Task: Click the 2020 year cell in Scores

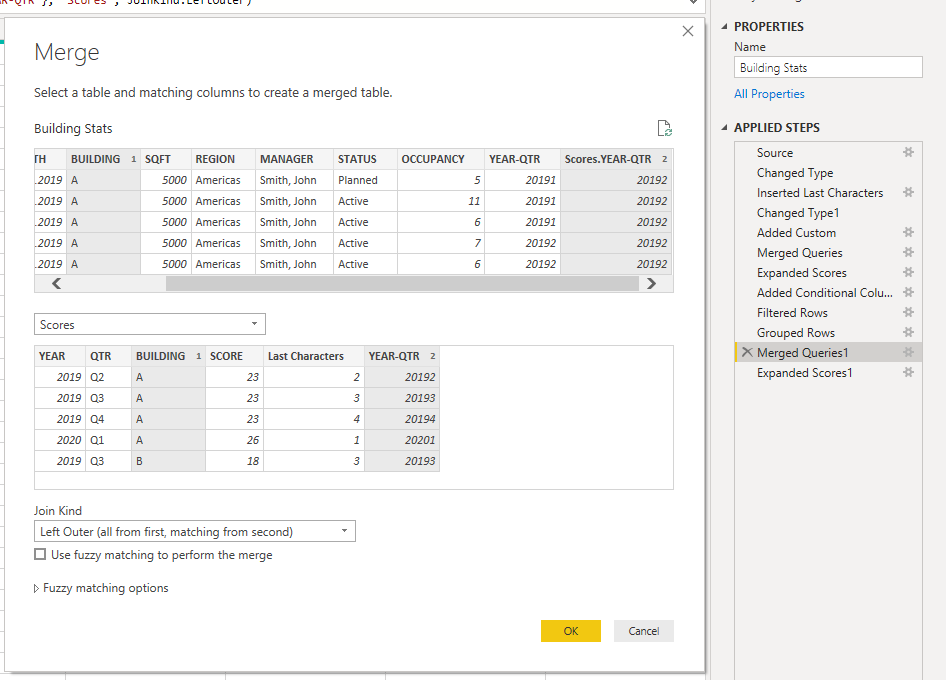Action: (x=60, y=440)
